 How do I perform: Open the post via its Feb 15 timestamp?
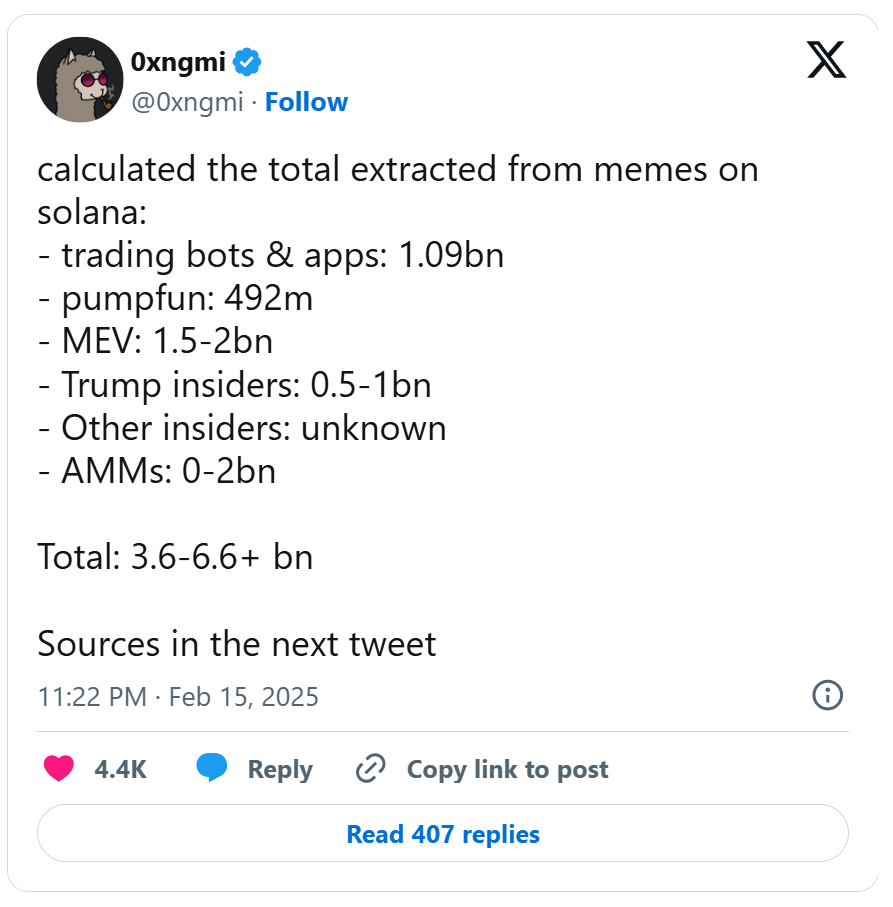[246, 696]
